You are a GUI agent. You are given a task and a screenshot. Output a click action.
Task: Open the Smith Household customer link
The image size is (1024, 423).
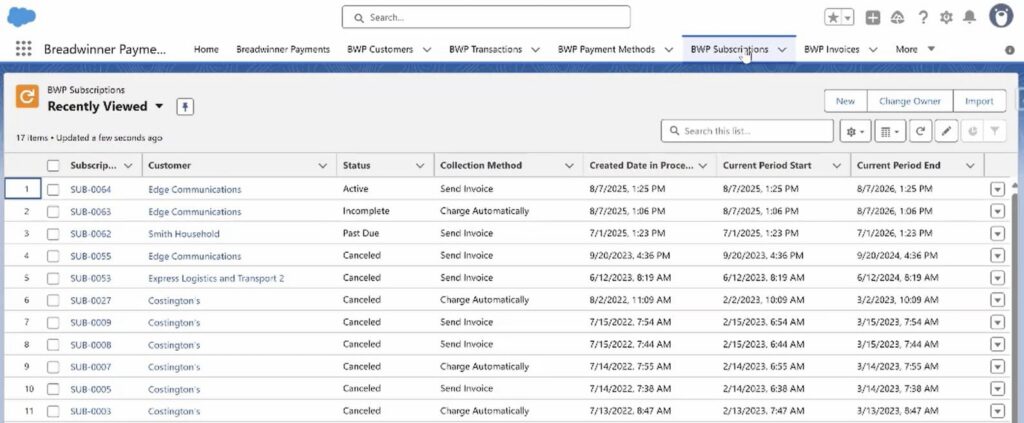pyautogui.click(x=184, y=234)
